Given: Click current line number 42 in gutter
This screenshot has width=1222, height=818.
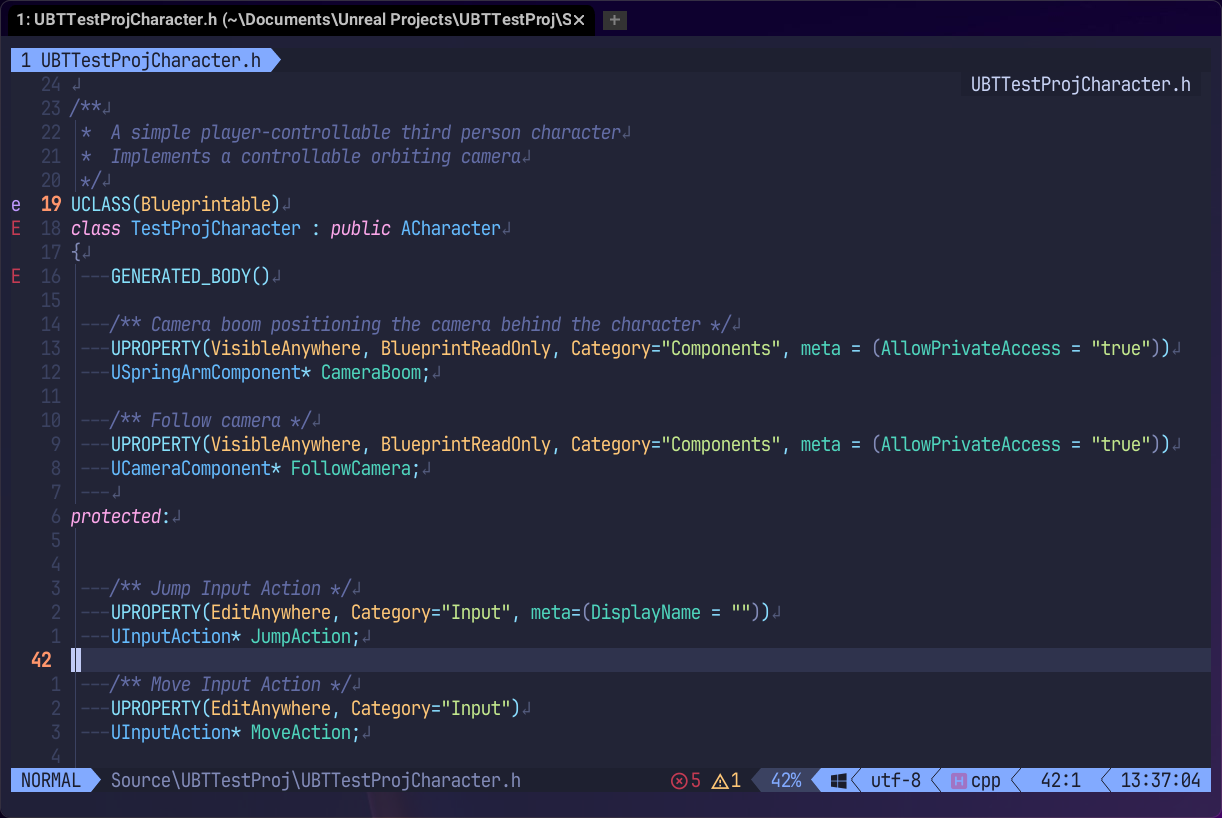Looking at the screenshot, I should (x=41, y=661).
